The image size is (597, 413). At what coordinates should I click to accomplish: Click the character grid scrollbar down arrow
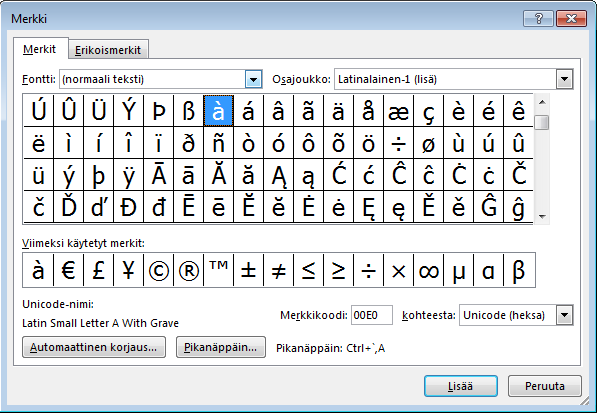(543, 217)
